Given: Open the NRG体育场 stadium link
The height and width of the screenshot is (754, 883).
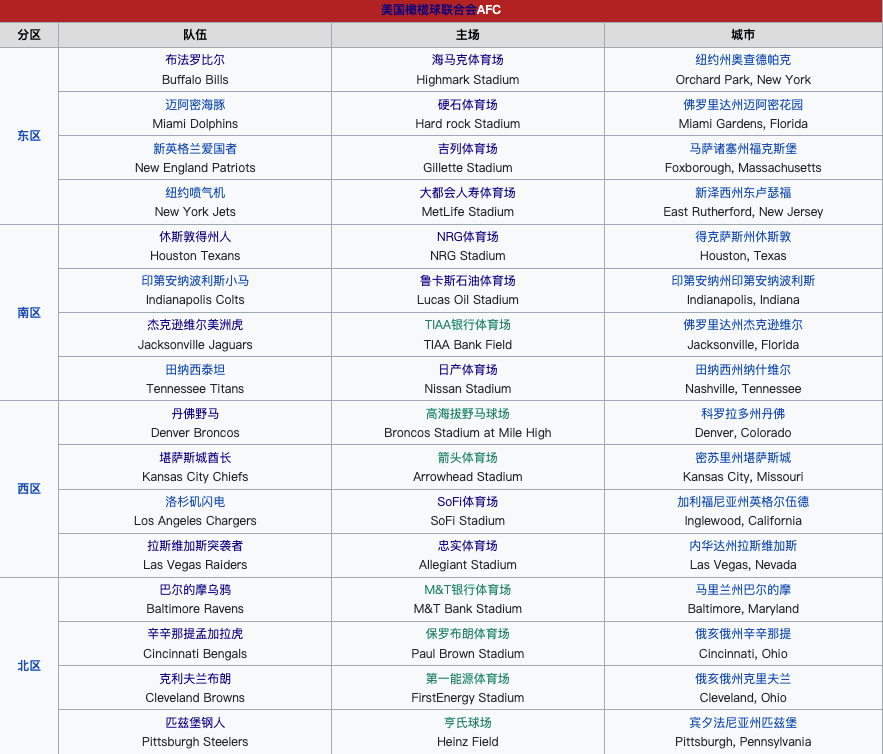Looking at the screenshot, I should pyautogui.click(x=467, y=237).
